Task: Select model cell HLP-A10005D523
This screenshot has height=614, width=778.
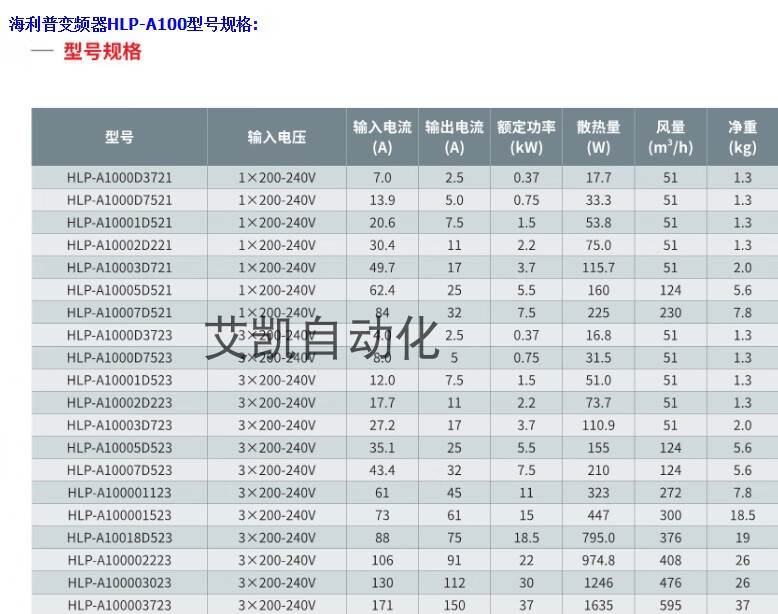Action: [119, 448]
